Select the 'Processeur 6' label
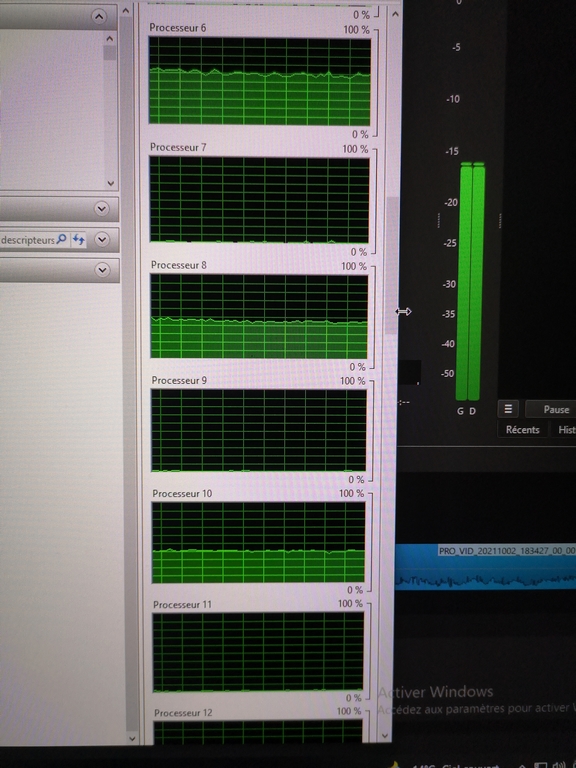The height and width of the screenshot is (768, 576). [178, 28]
